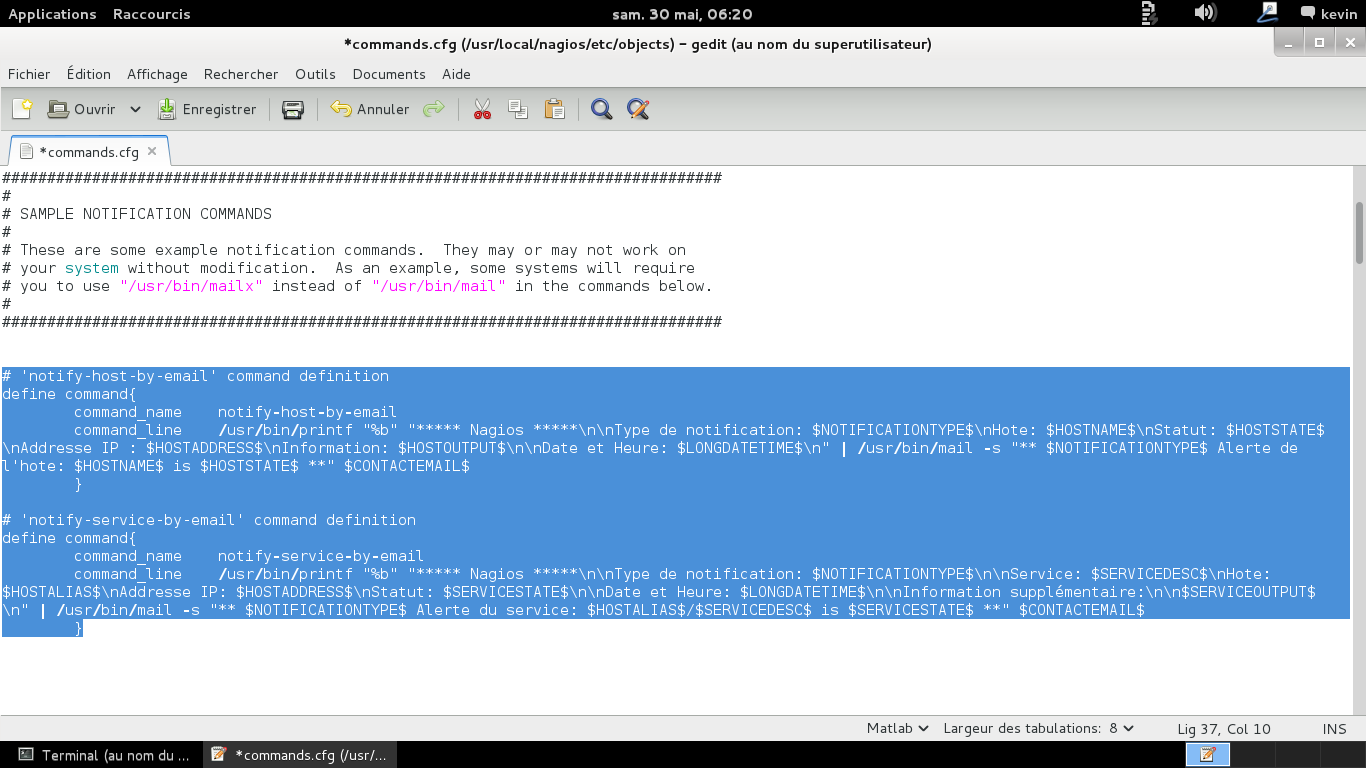Undo last change with Annuler
The width and height of the screenshot is (1366, 768).
tap(370, 109)
